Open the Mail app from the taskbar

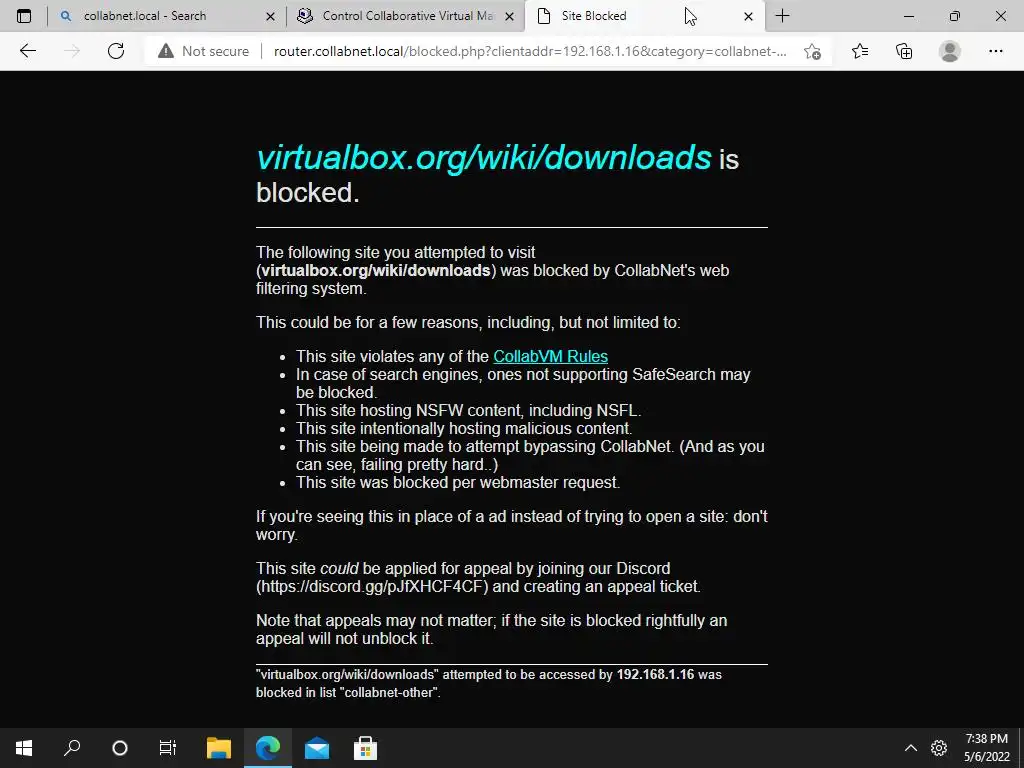(x=317, y=748)
